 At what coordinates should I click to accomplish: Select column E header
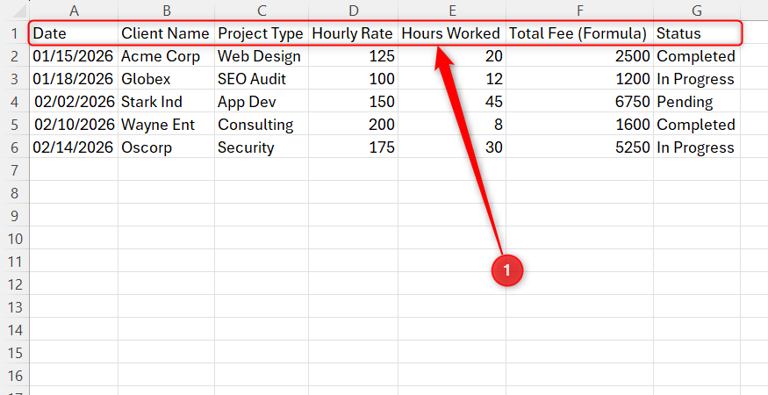coord(452,10)
